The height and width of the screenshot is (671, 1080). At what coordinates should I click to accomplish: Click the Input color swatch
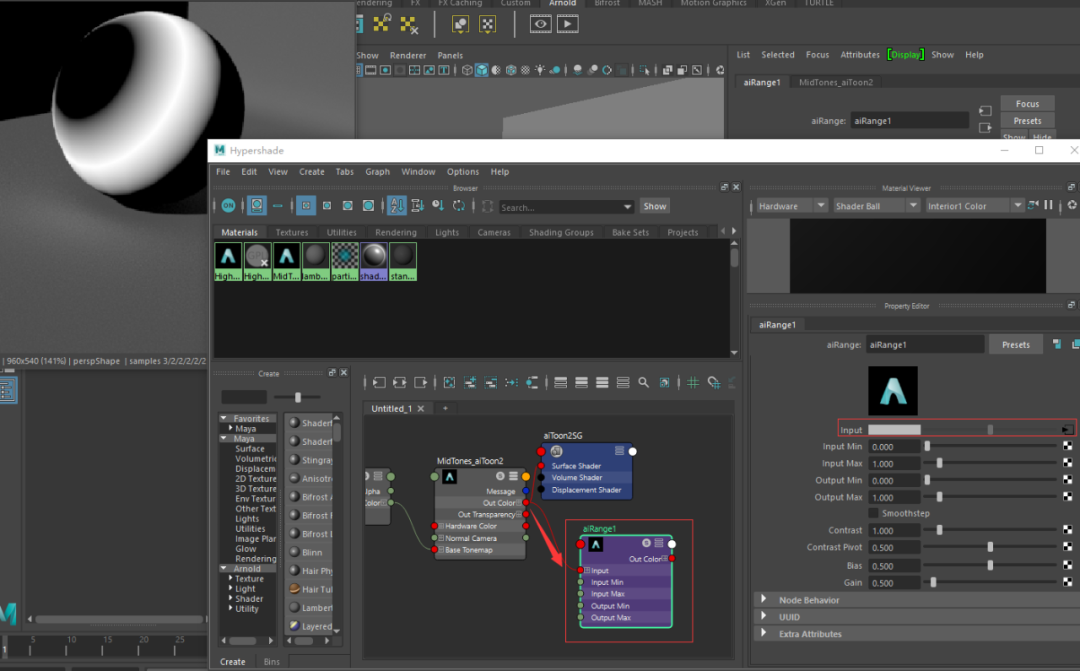click(894, 429)
